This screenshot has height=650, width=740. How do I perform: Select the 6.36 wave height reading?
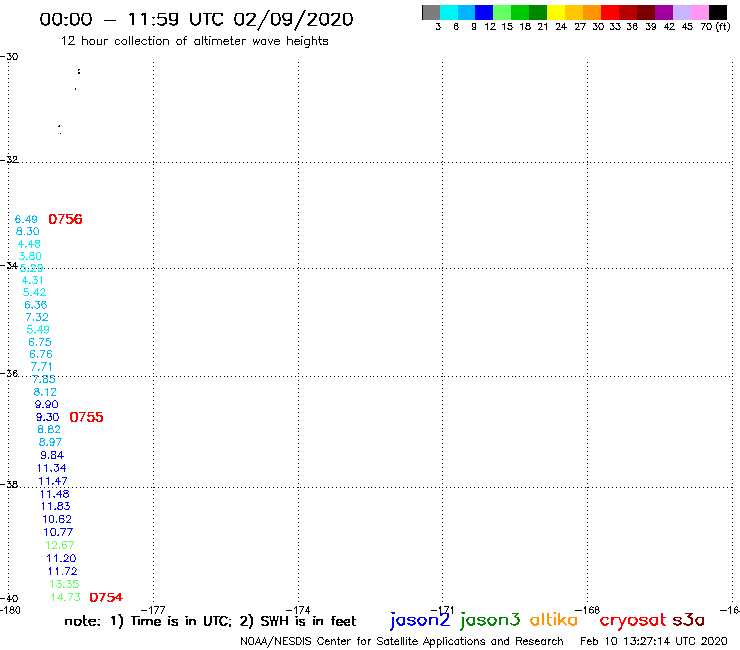(x=36, y=305)
